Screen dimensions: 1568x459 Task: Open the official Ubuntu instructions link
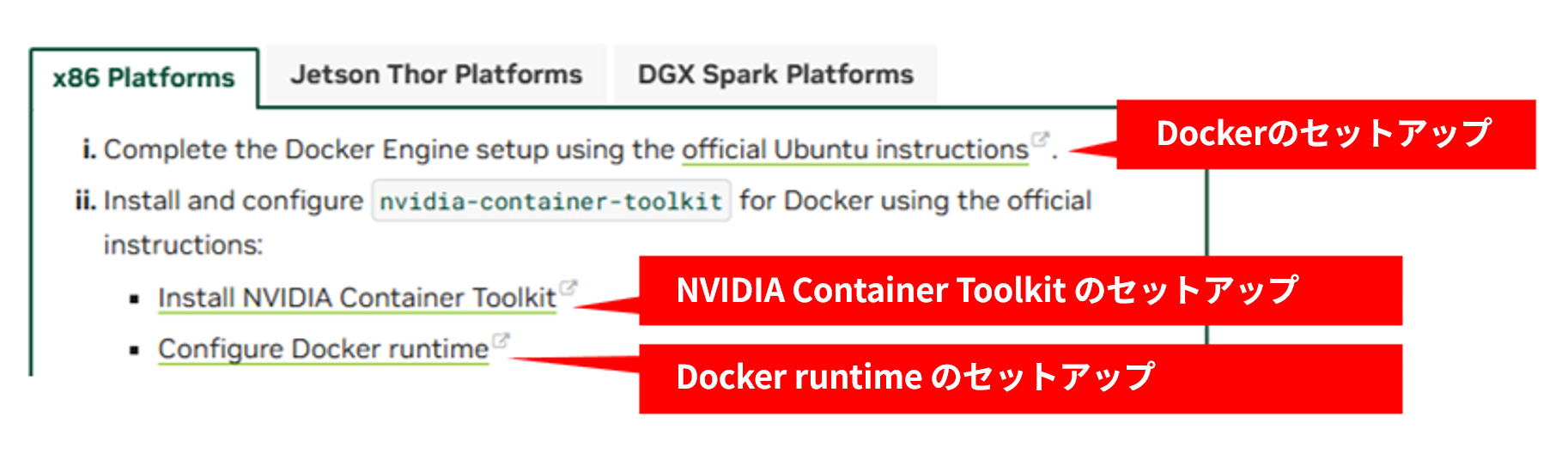[855, 149]
